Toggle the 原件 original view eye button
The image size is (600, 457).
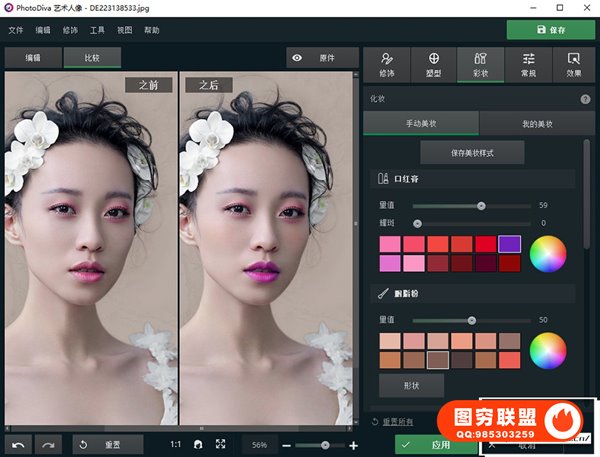314,58
